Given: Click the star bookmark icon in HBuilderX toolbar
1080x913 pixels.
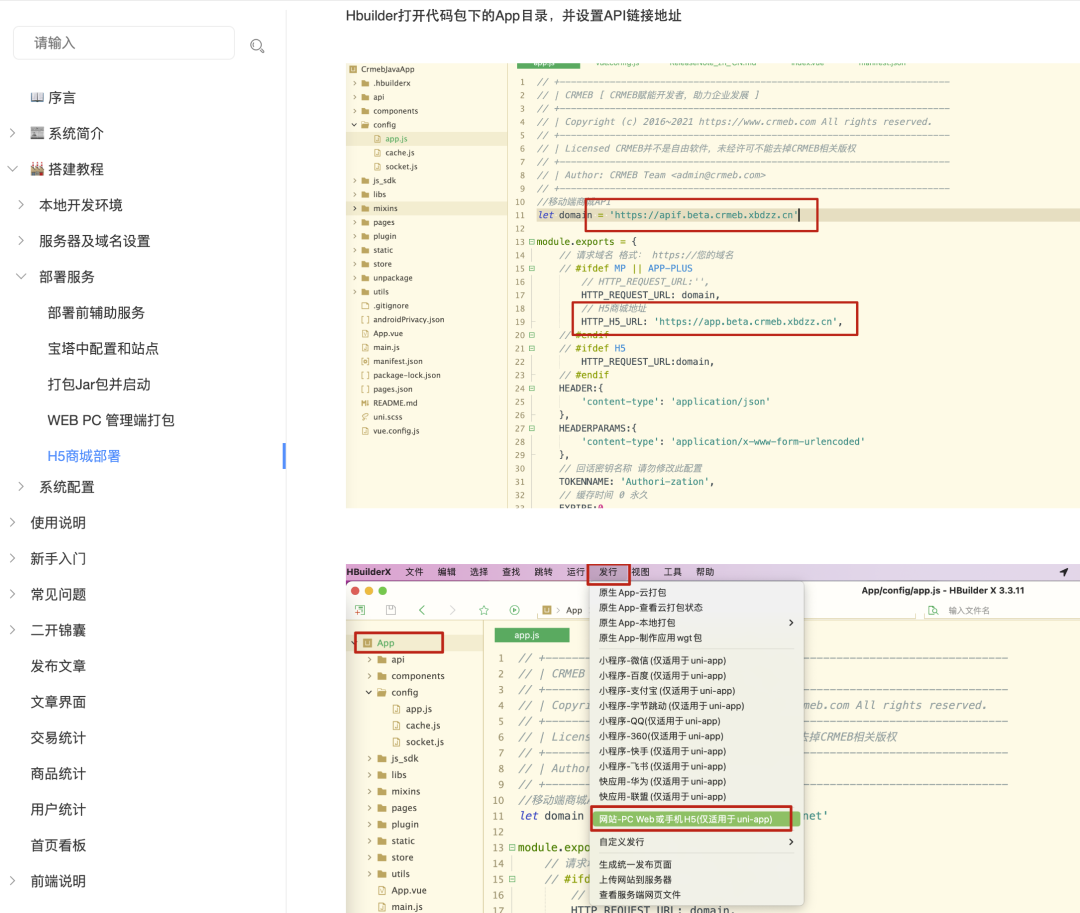Looking at the screenshot, I should [x=484, y=610].
